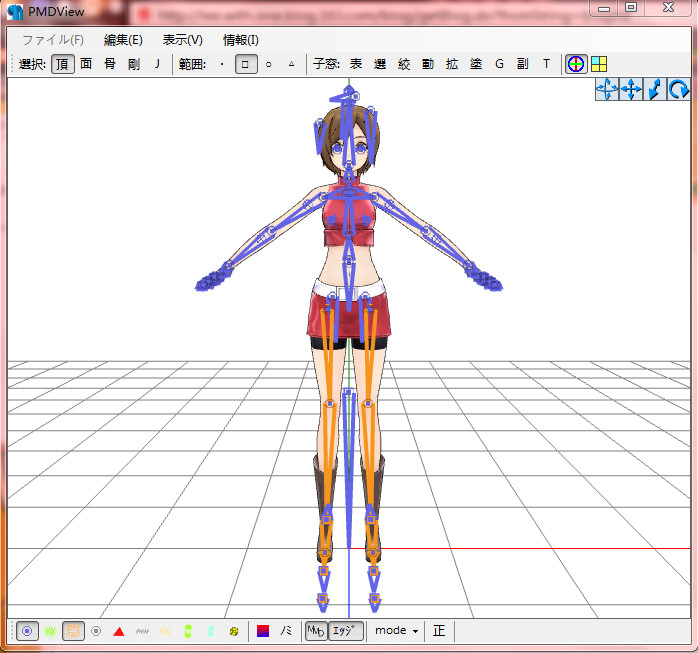
Task: Toggle bone selection mode 骨
Action: (x=110, y=64)
